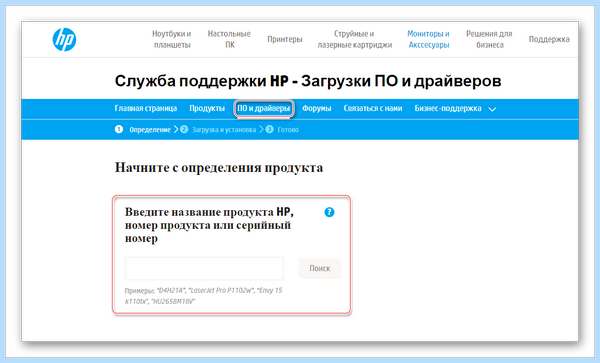This screenshot has height=363, width=600.
Task: Open the blue question mark help icon
Action: click(x=329, y=212)
